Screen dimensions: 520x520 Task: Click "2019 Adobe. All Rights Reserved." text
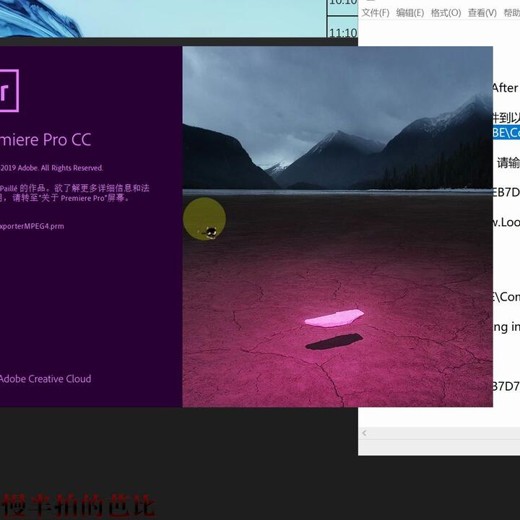(52, 168)
